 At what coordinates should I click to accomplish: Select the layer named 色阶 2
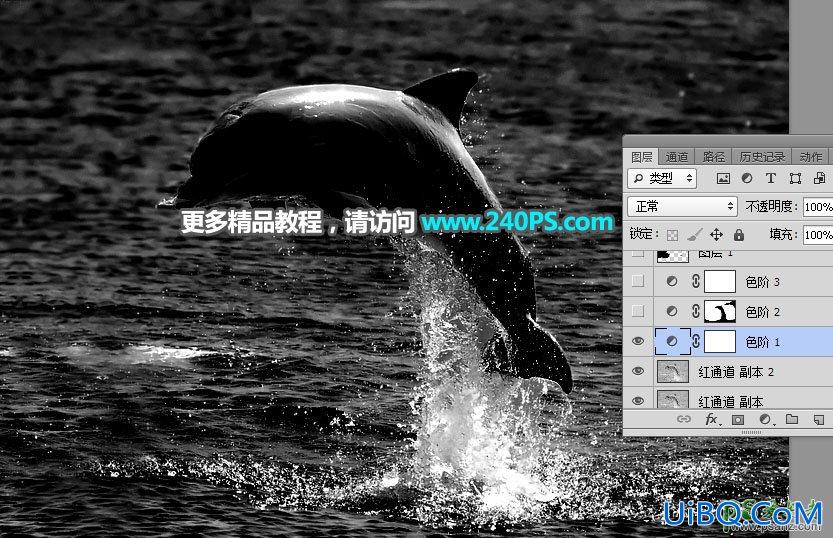(x=762, y=312)
